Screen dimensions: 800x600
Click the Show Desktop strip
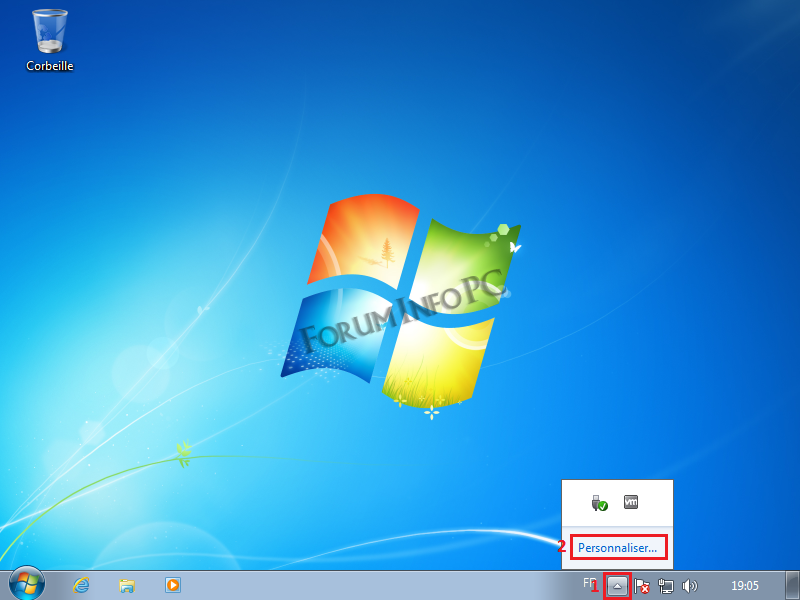pyautogui.click(x=793, y=586)
